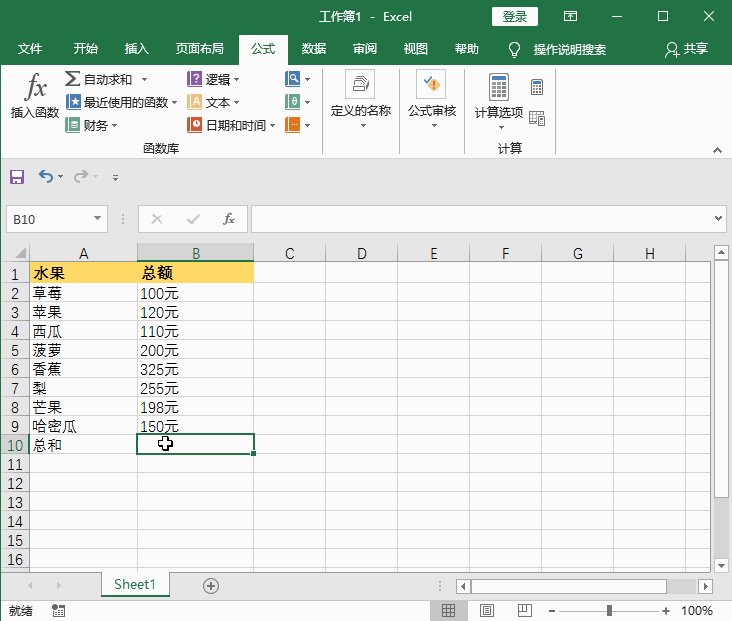Click the fx icon beside the formula bar
The image size is (732, 621).
coord(228,219)
